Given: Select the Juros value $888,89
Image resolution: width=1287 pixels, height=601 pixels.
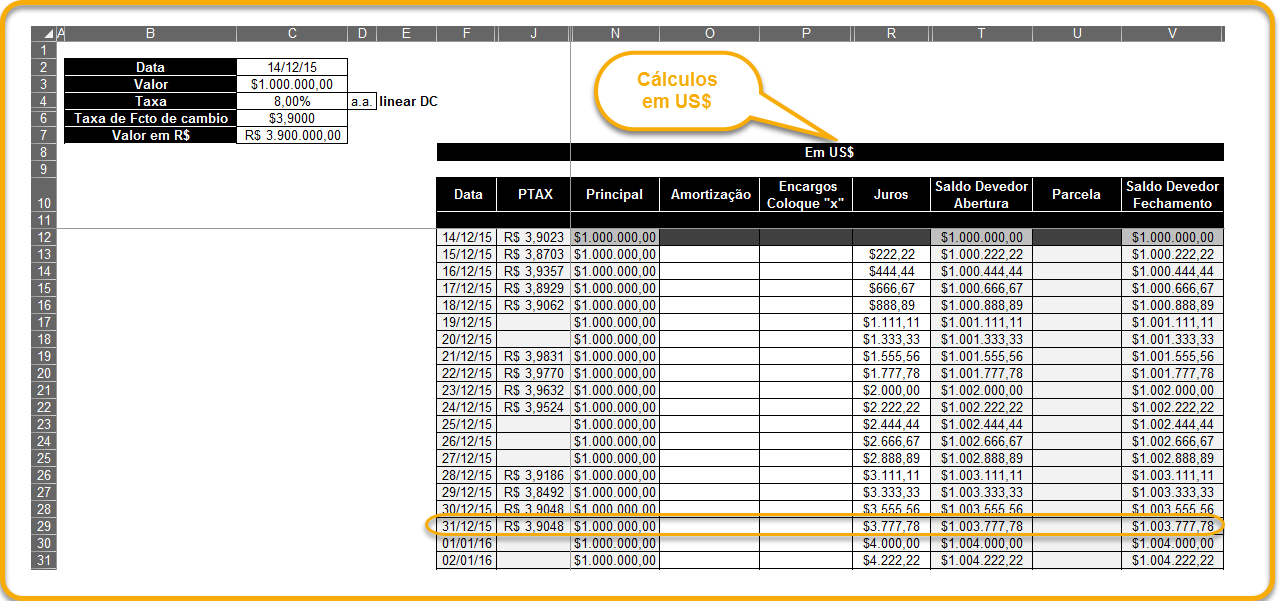Looking at the screenshot, I should pos(891,305).
